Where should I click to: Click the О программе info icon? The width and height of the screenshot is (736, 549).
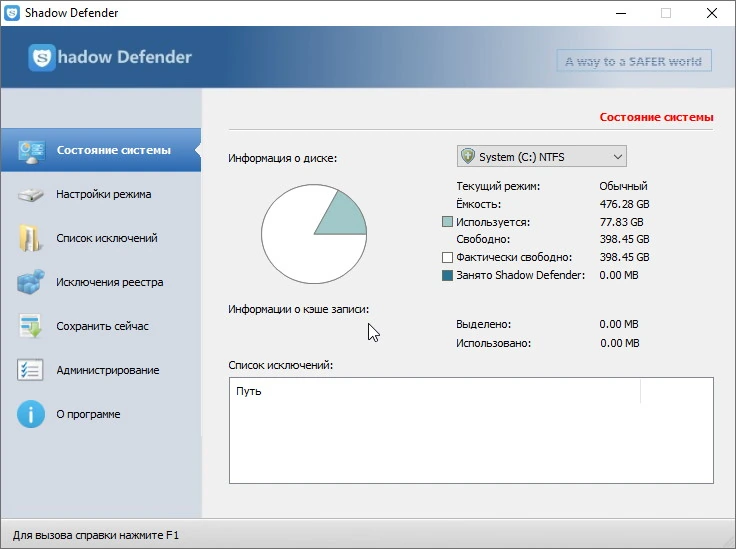pyautogui.click(x=31, y=414)
